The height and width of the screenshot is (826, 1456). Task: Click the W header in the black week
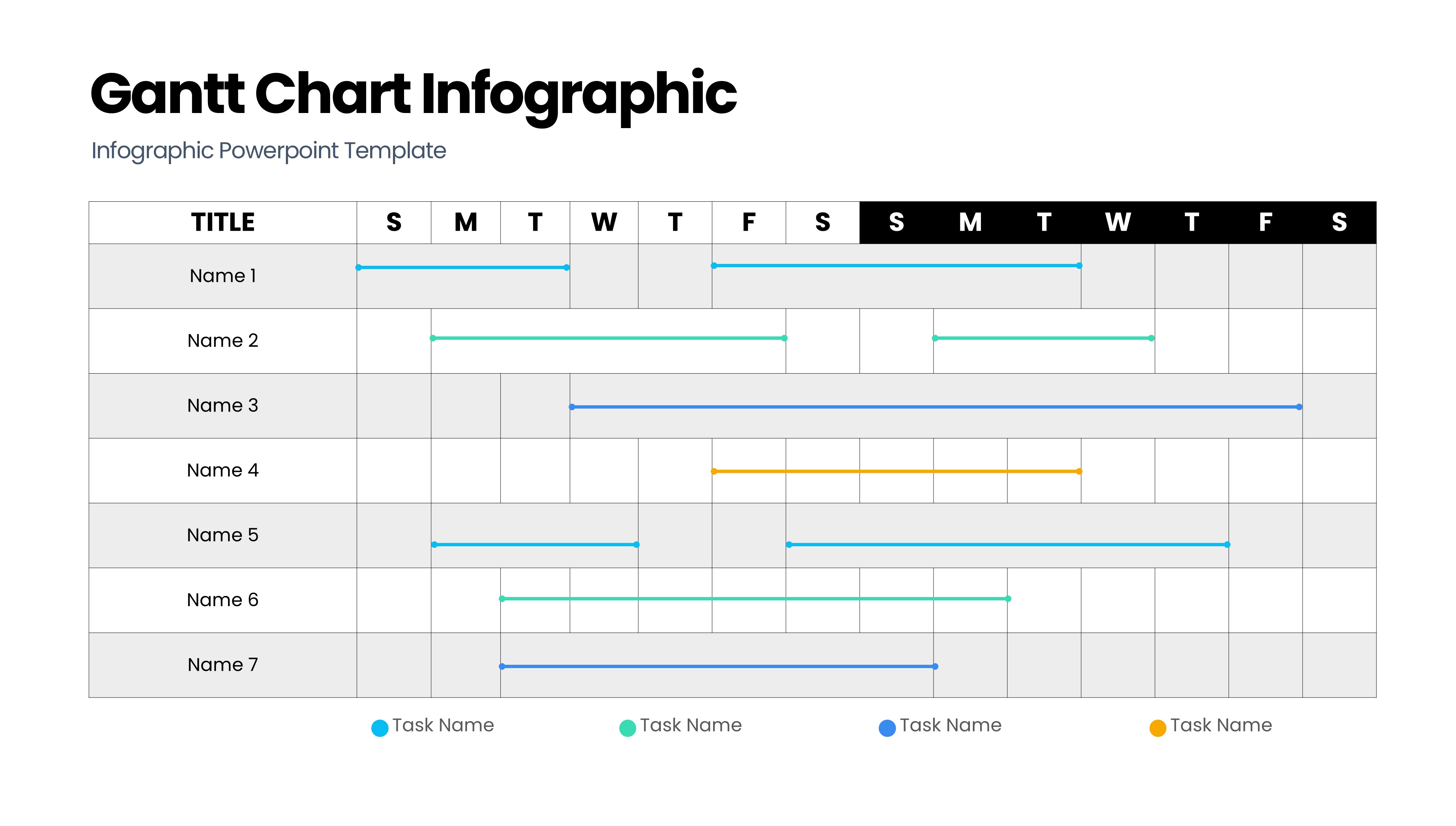coord(1117,222)
